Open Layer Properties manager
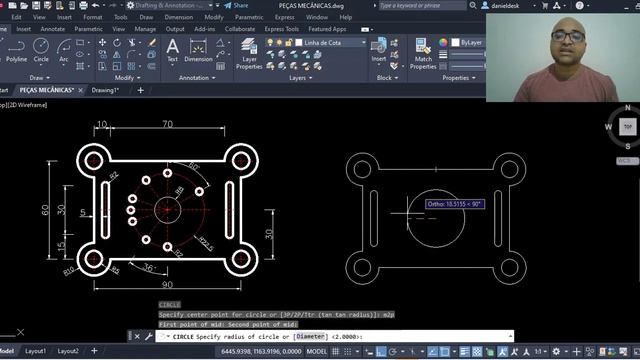 coord(249,54)
